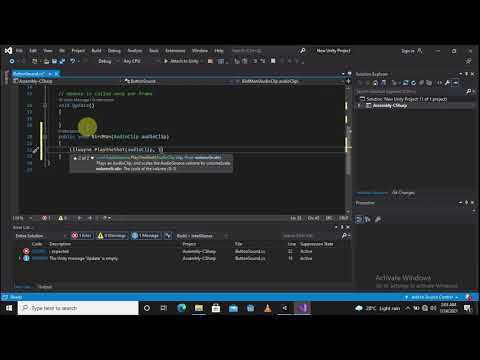The image size is (480, 360).
Task: Open the Assembly-CSharp project navigation dropdown
Action: coord(68,81)
